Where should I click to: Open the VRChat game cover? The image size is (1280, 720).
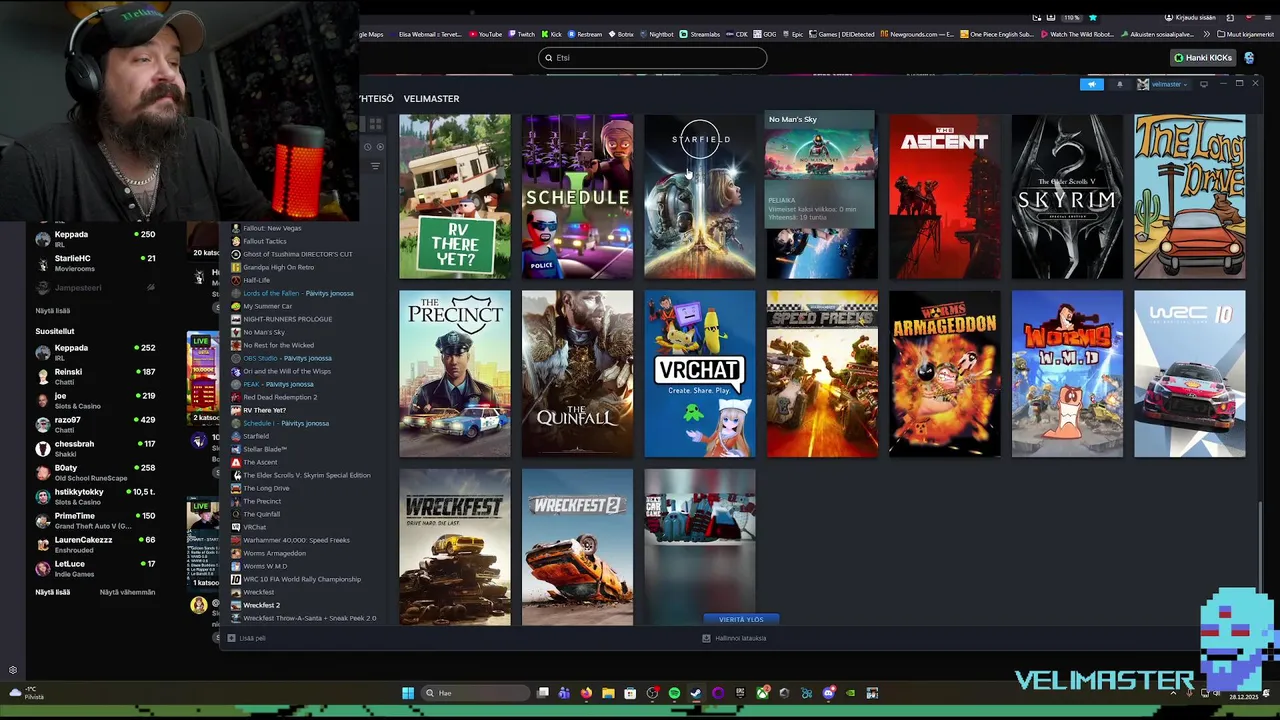[700, 373]
